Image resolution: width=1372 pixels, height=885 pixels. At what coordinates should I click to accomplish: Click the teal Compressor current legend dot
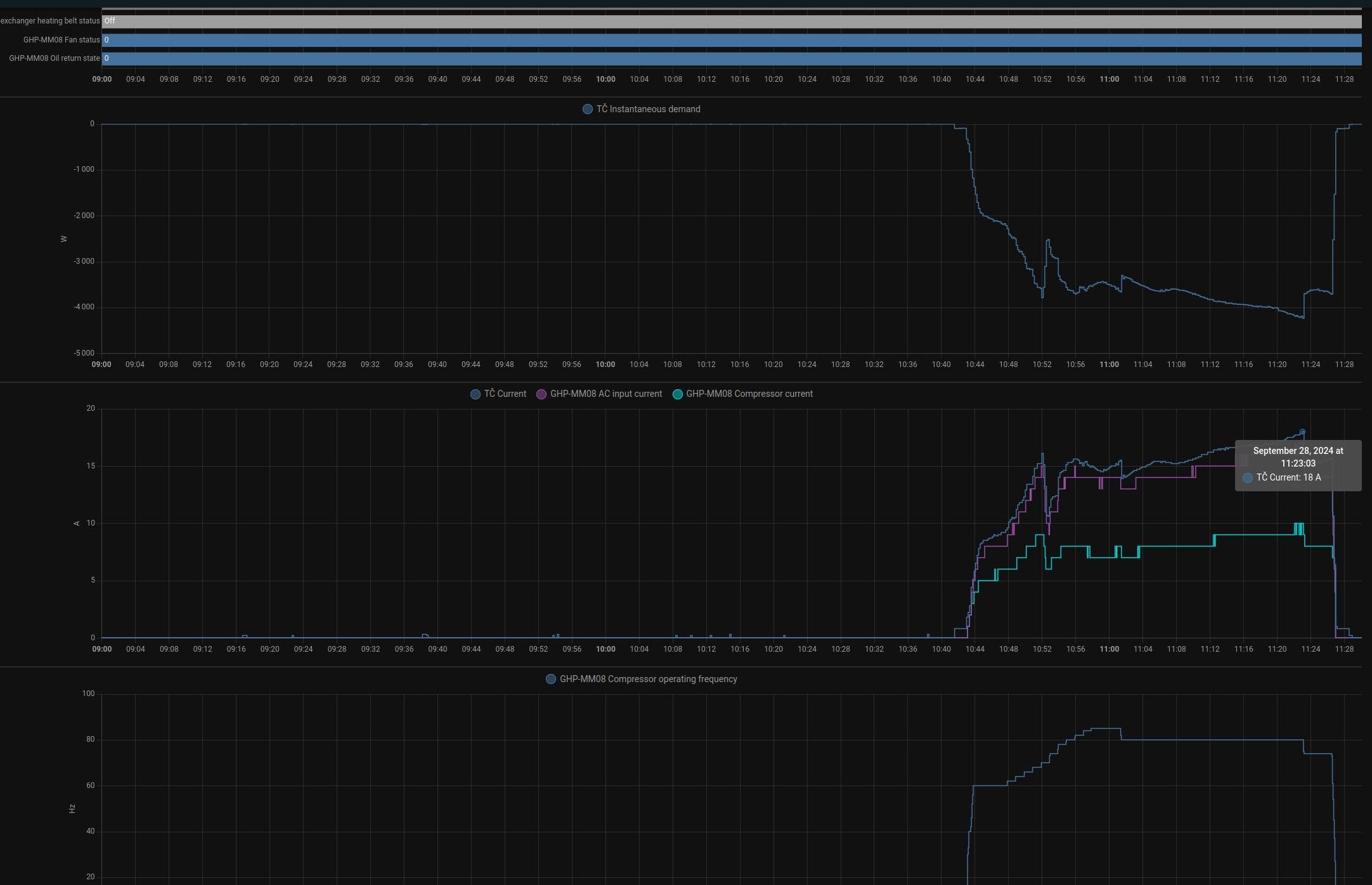click(677, 394)
